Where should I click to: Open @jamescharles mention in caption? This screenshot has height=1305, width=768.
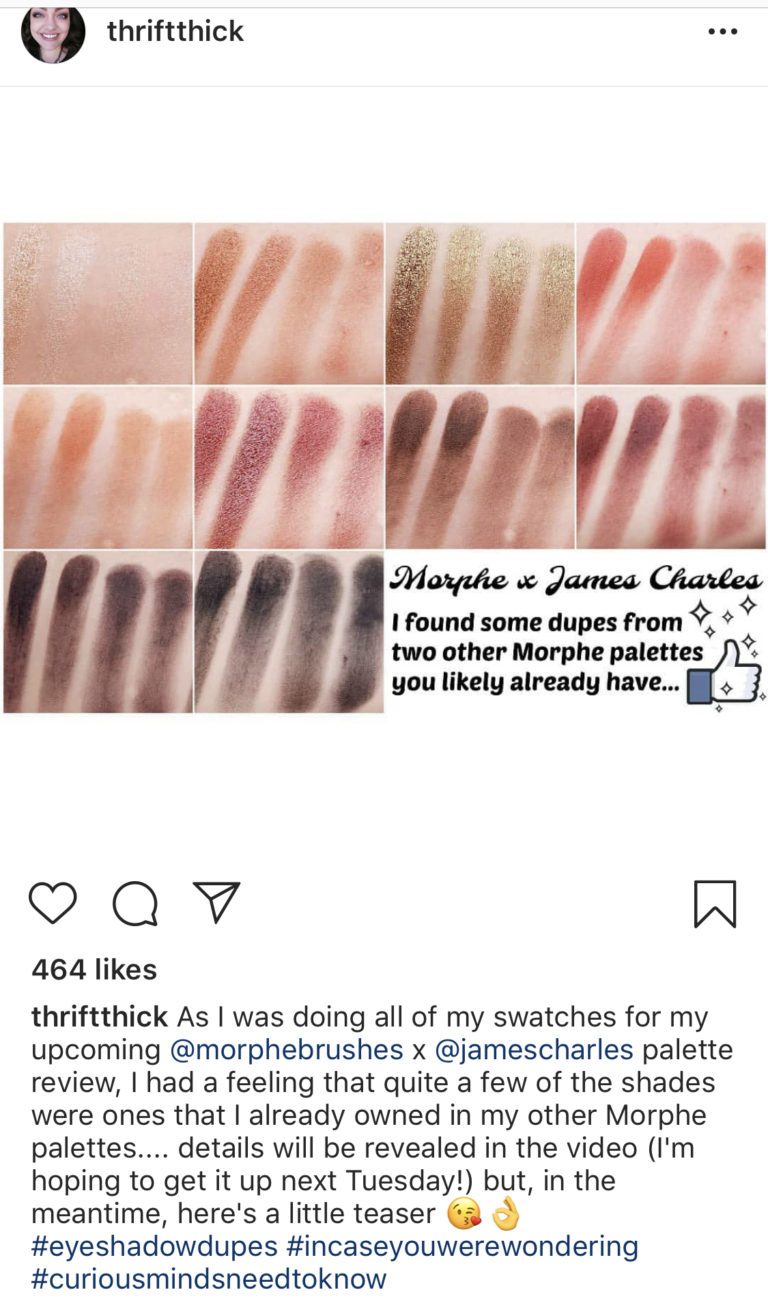click(533, 1050)
